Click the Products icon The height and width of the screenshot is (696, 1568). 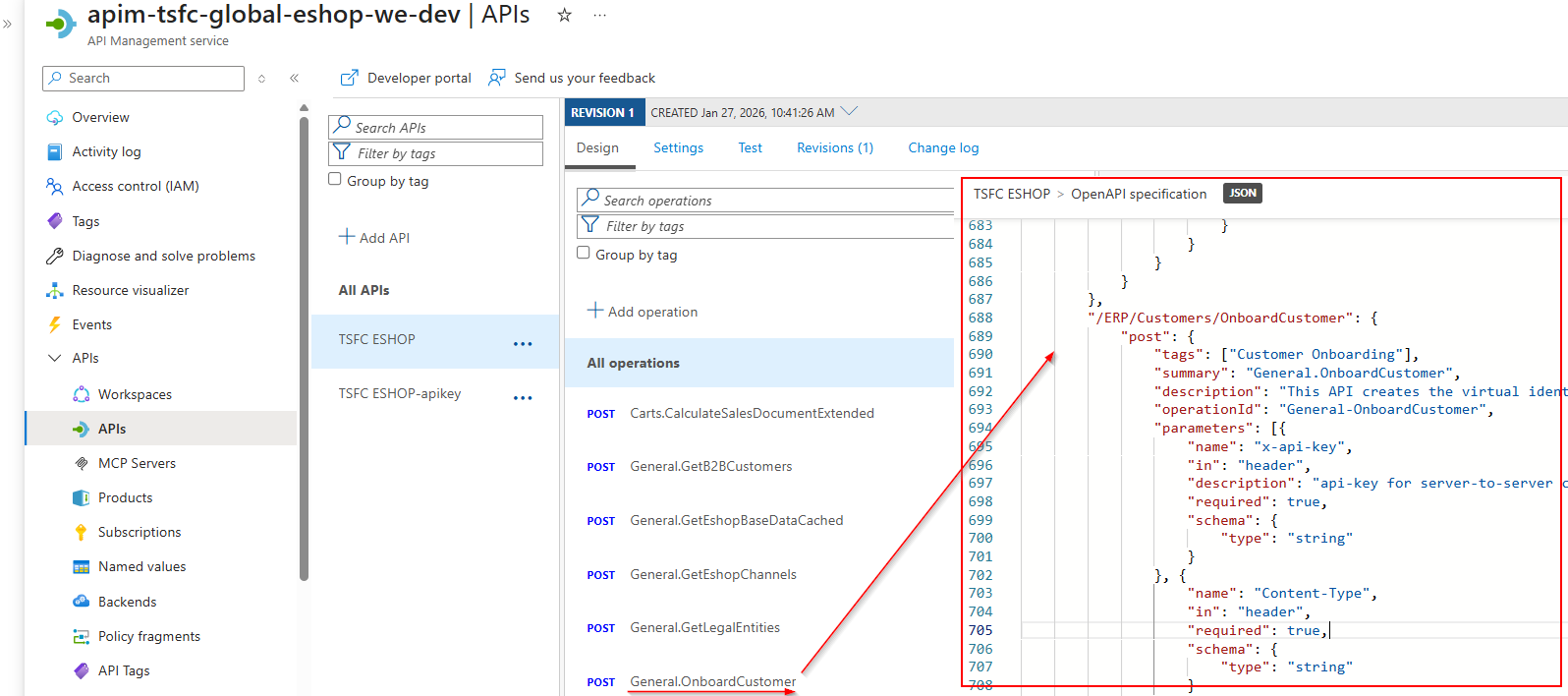pyautogui.click(x=82, y=497)
